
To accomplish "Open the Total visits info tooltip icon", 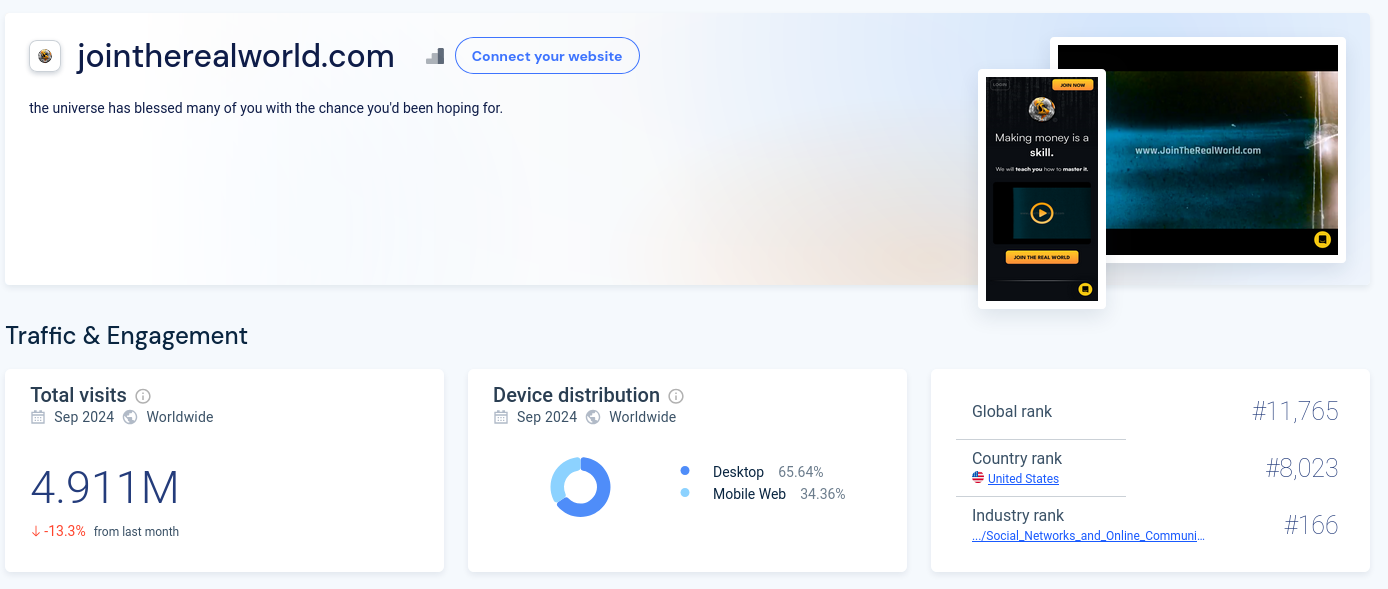I will (143, 396).
